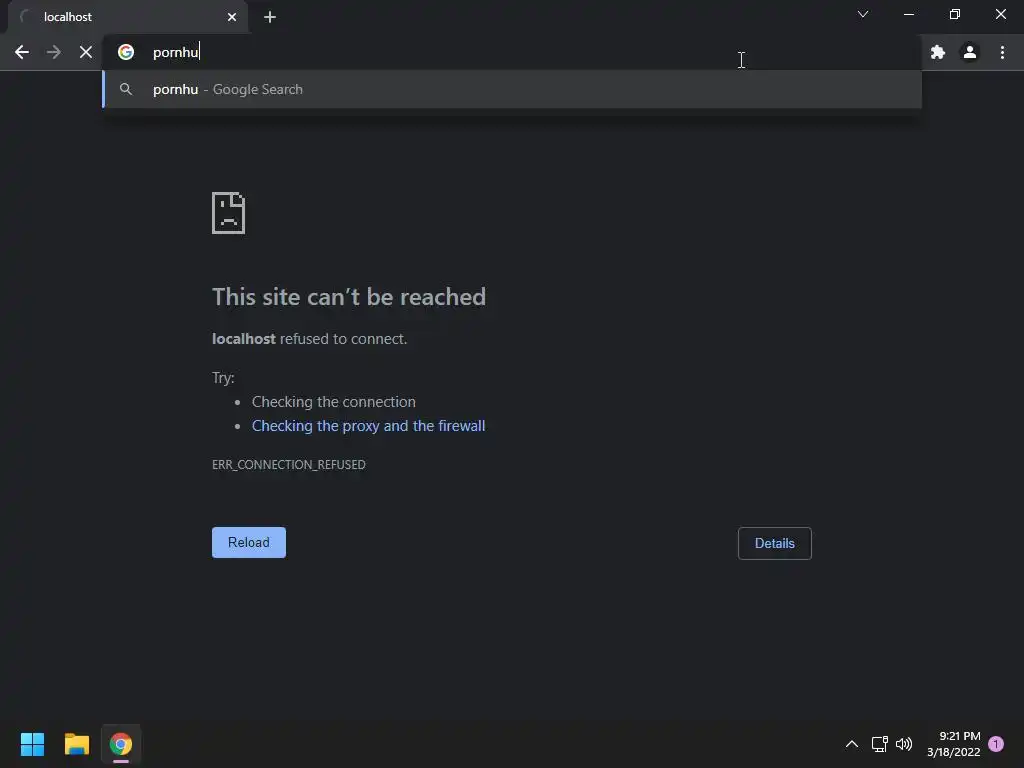Stop loading the page with X button
The image size is (1024, 768).
click(86, 52)
